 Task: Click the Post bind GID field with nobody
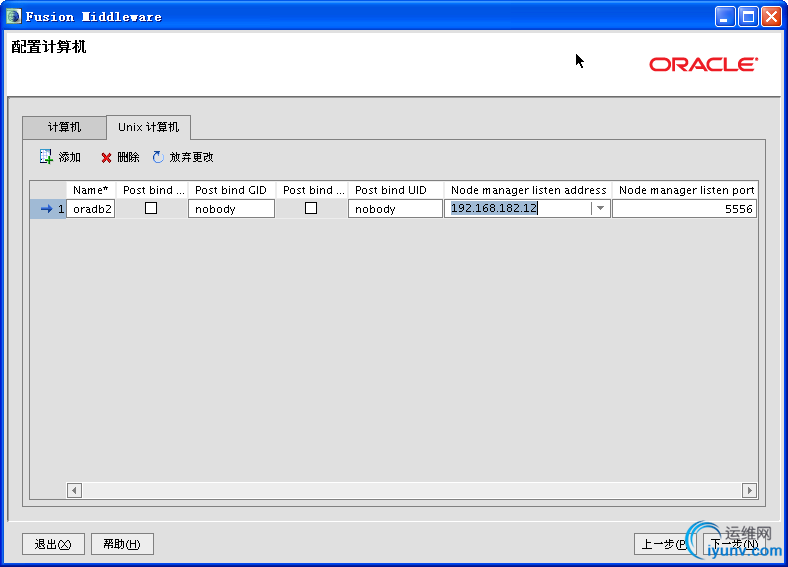click(x=231, y=209)
